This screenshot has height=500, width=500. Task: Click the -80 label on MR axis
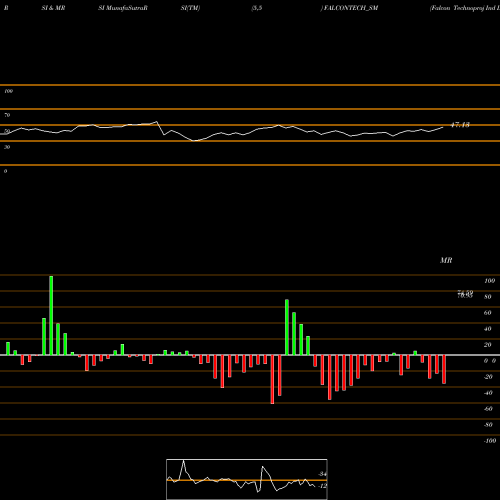click(x=488, y=425)
